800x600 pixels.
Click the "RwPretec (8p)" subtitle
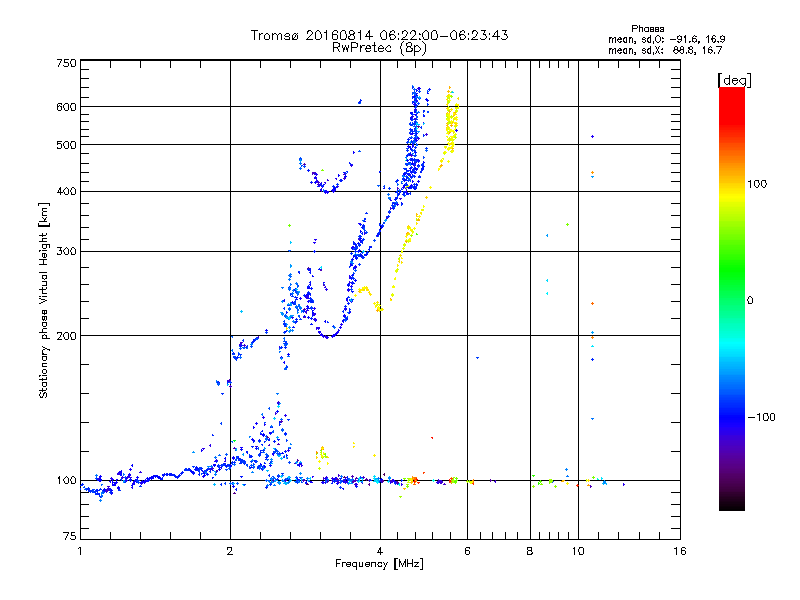point(379,48)
